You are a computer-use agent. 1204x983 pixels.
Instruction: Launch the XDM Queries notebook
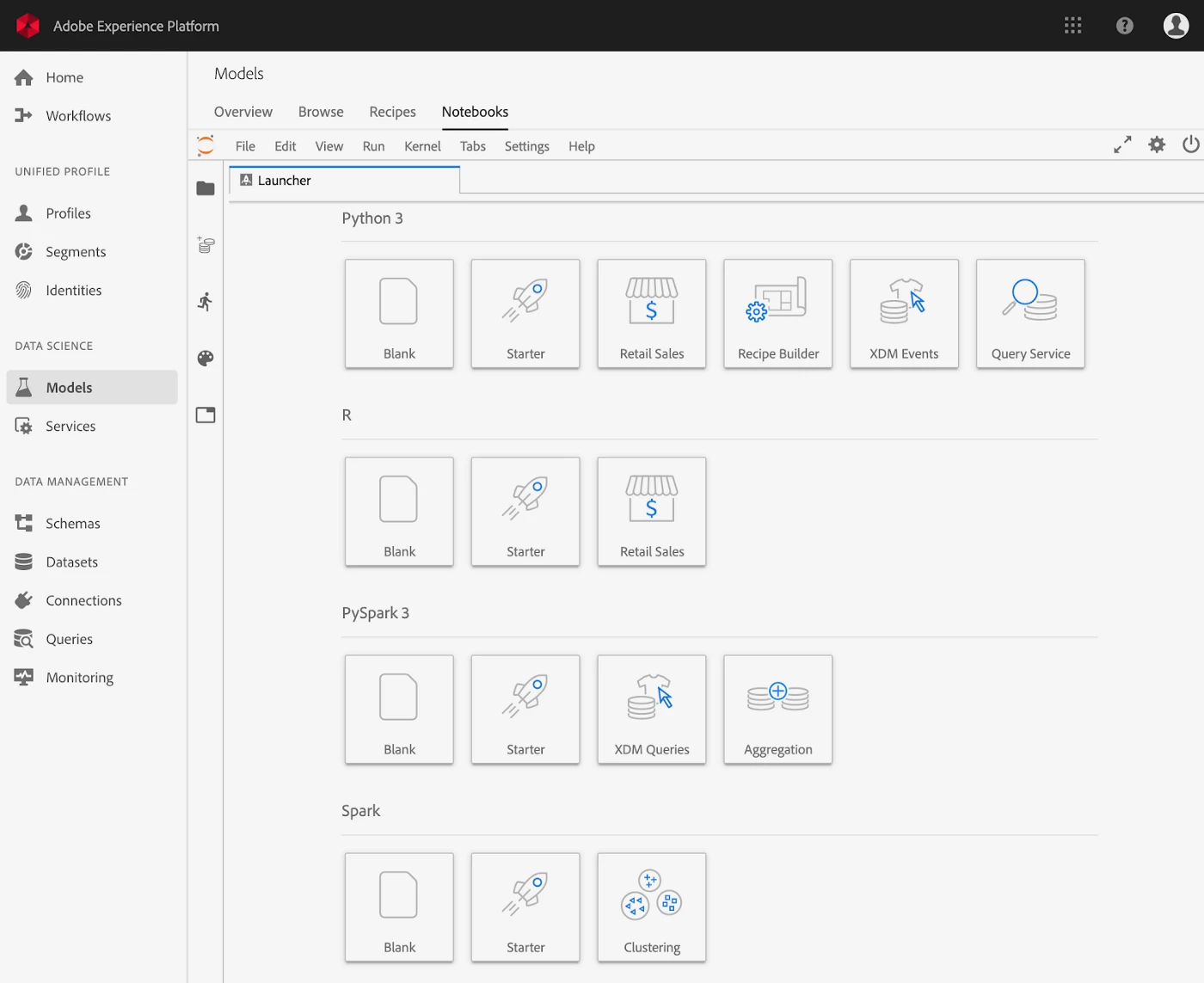pos(652,710)
